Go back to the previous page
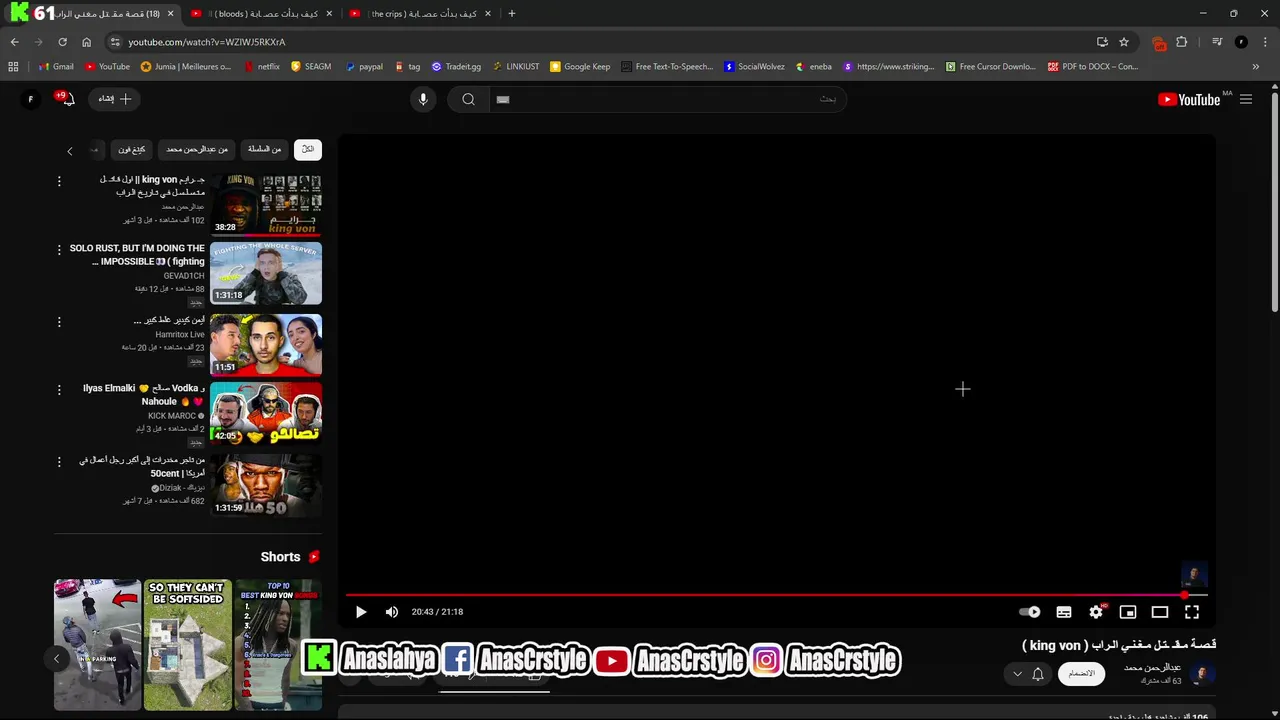This screenshot has width=1280, height=720. [14, 42]
